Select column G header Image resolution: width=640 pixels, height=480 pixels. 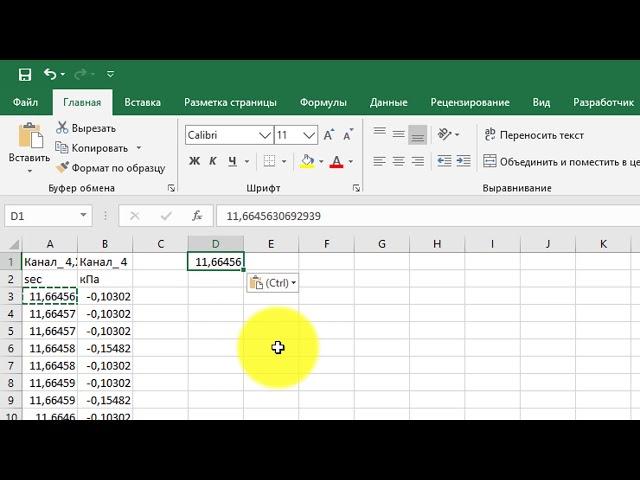click(x=382, y=244)
